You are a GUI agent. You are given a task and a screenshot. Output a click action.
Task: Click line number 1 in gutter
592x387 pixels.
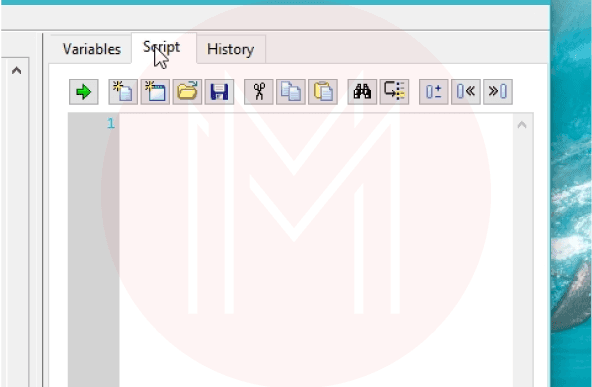(111, 123)
